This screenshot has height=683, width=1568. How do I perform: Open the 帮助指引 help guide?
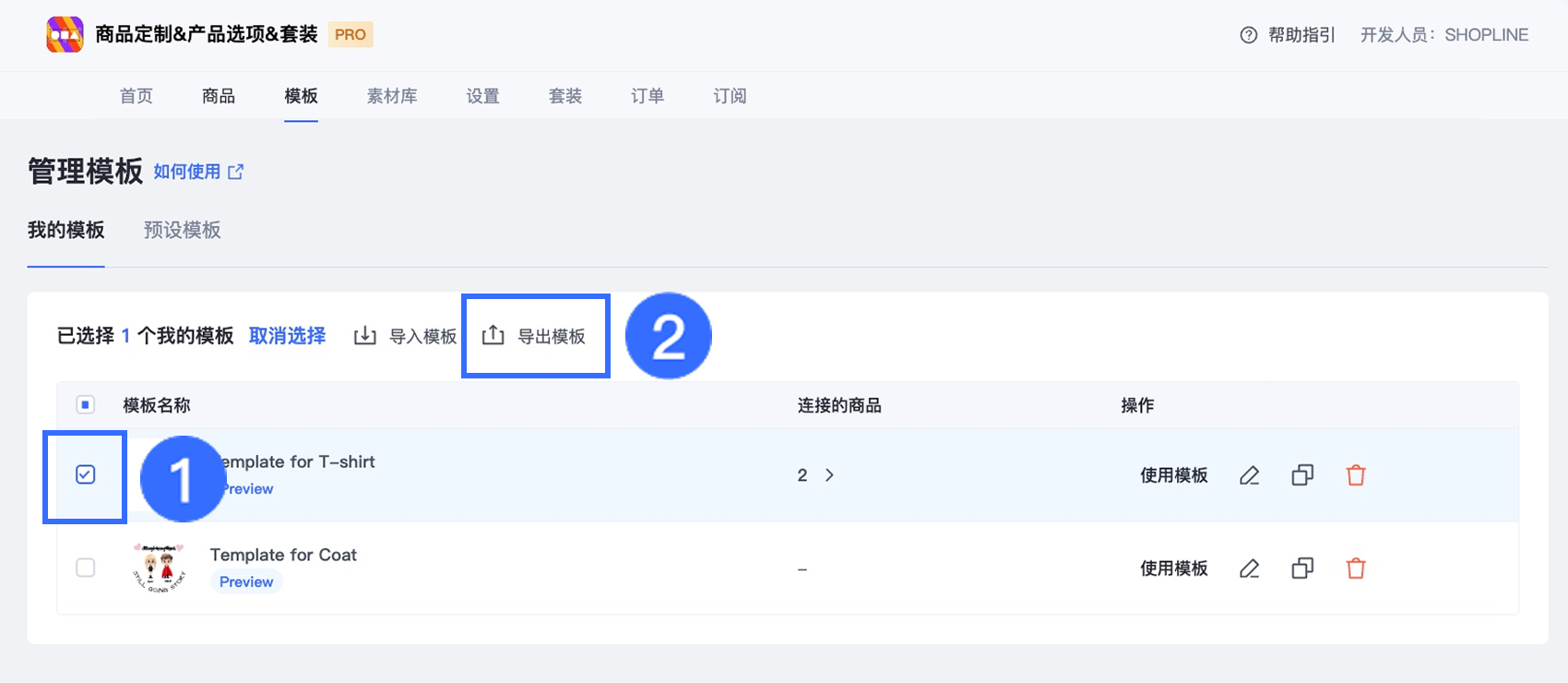[1289, 35]
